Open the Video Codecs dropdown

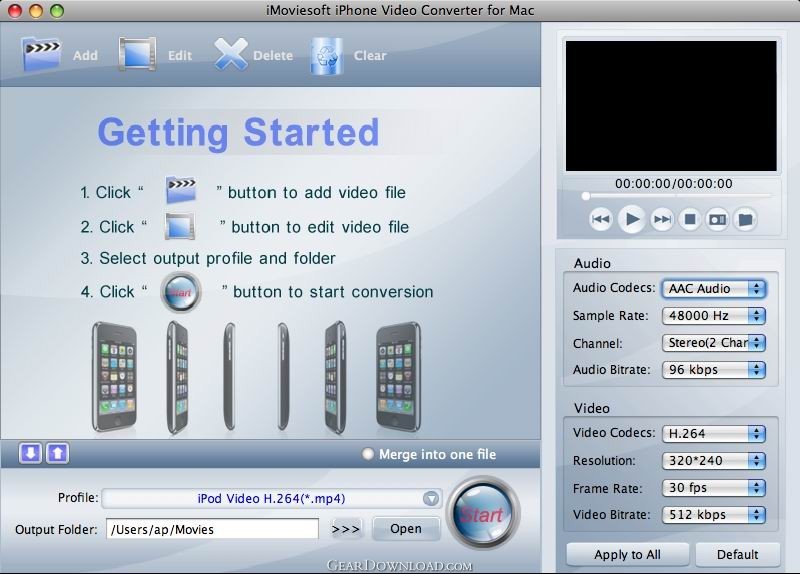(x=714, y=433)
